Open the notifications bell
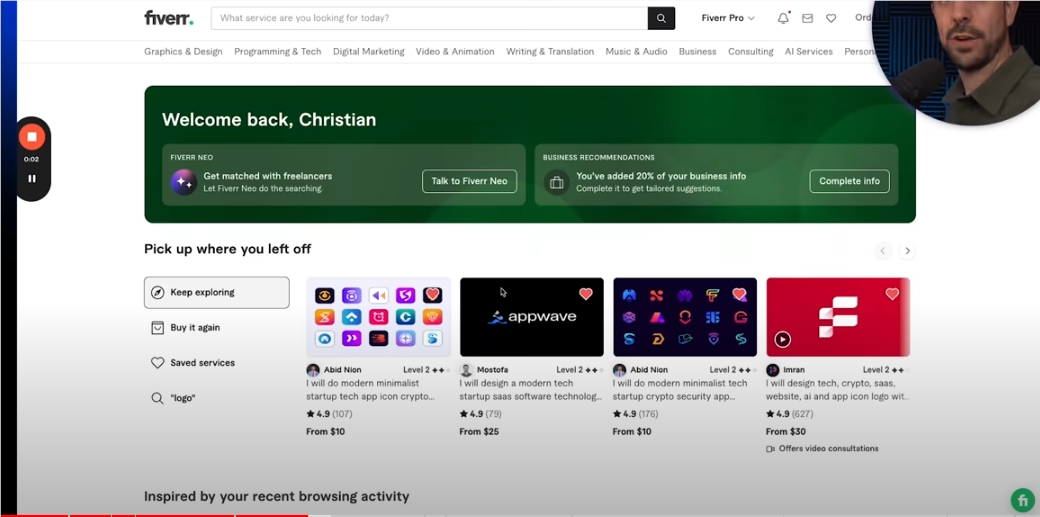The image size is (1040, 517). click(783, 18)
